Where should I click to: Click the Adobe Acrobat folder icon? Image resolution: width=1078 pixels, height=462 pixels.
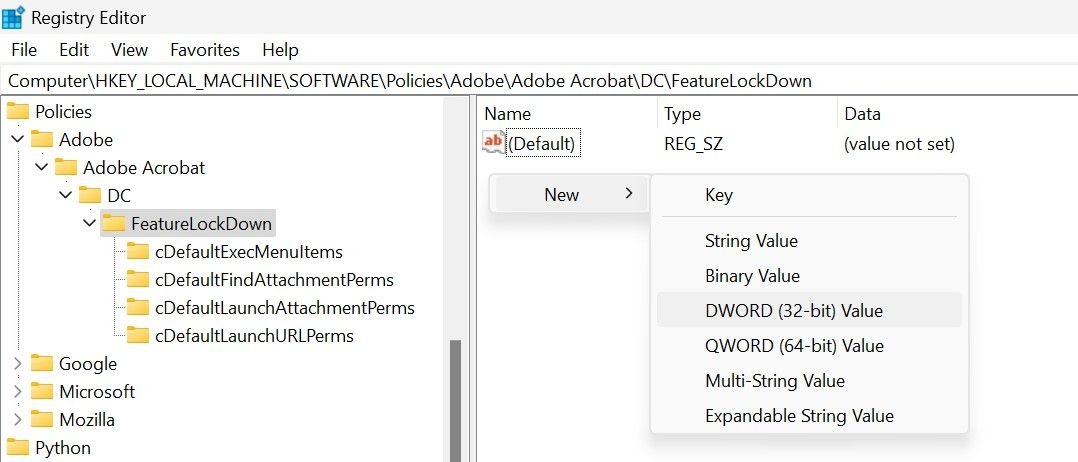66,168
